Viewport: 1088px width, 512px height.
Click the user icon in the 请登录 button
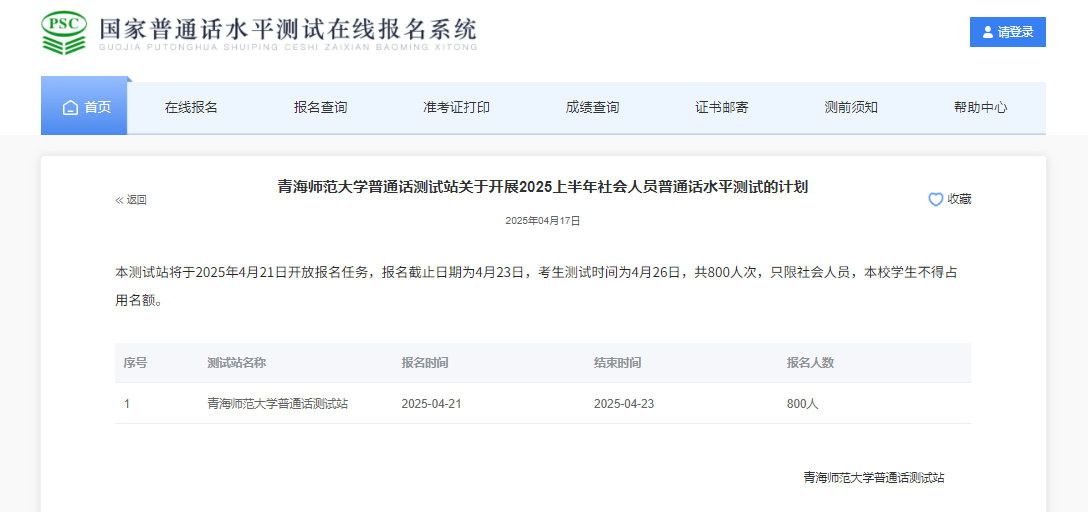coord(988,32)
